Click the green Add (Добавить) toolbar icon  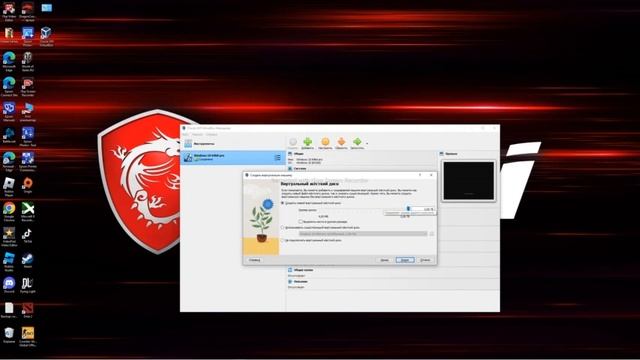(x=308, y=142)
